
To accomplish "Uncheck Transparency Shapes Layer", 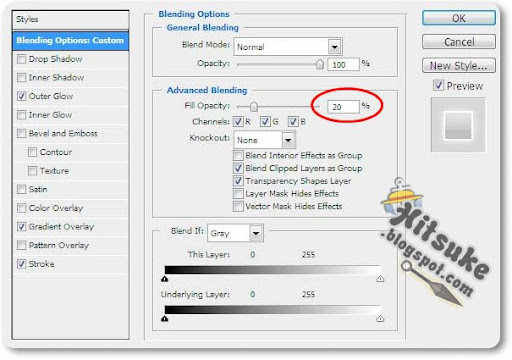I will [238, 181].
